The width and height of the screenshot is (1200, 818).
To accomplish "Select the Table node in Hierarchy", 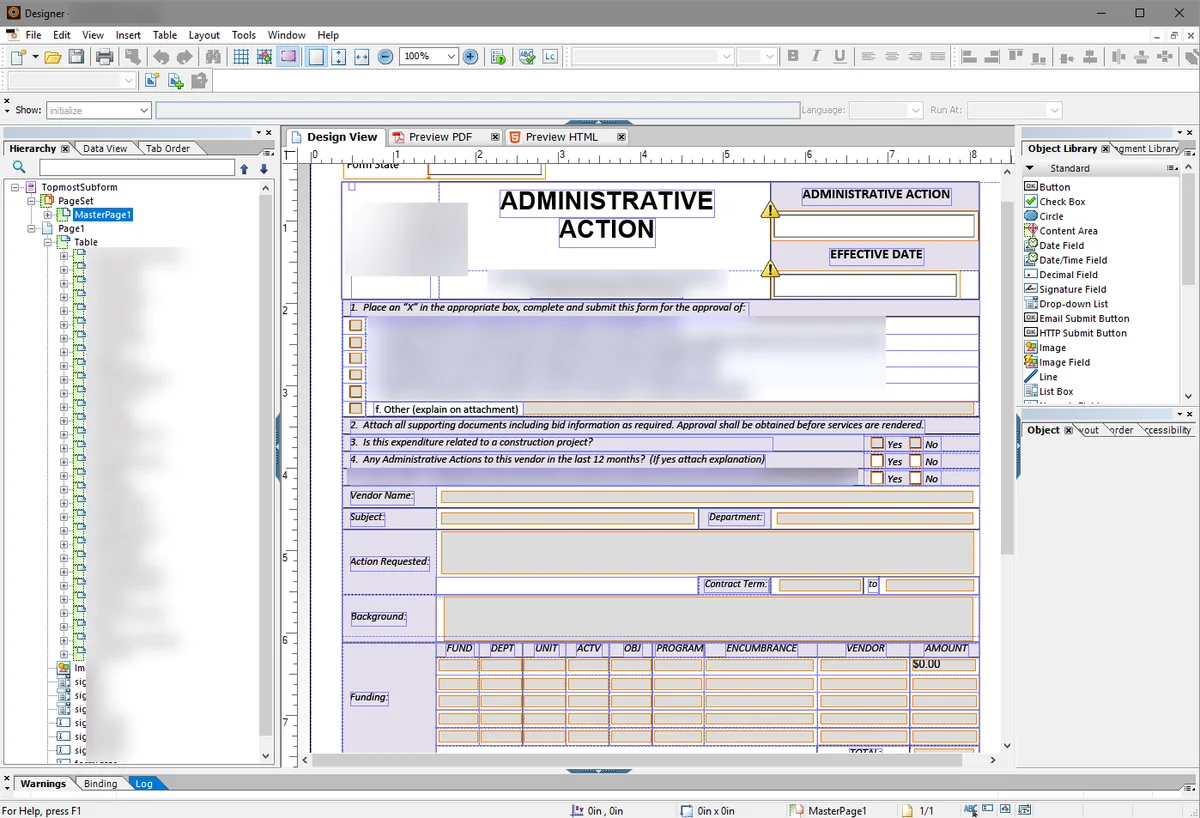I will 86,243.
